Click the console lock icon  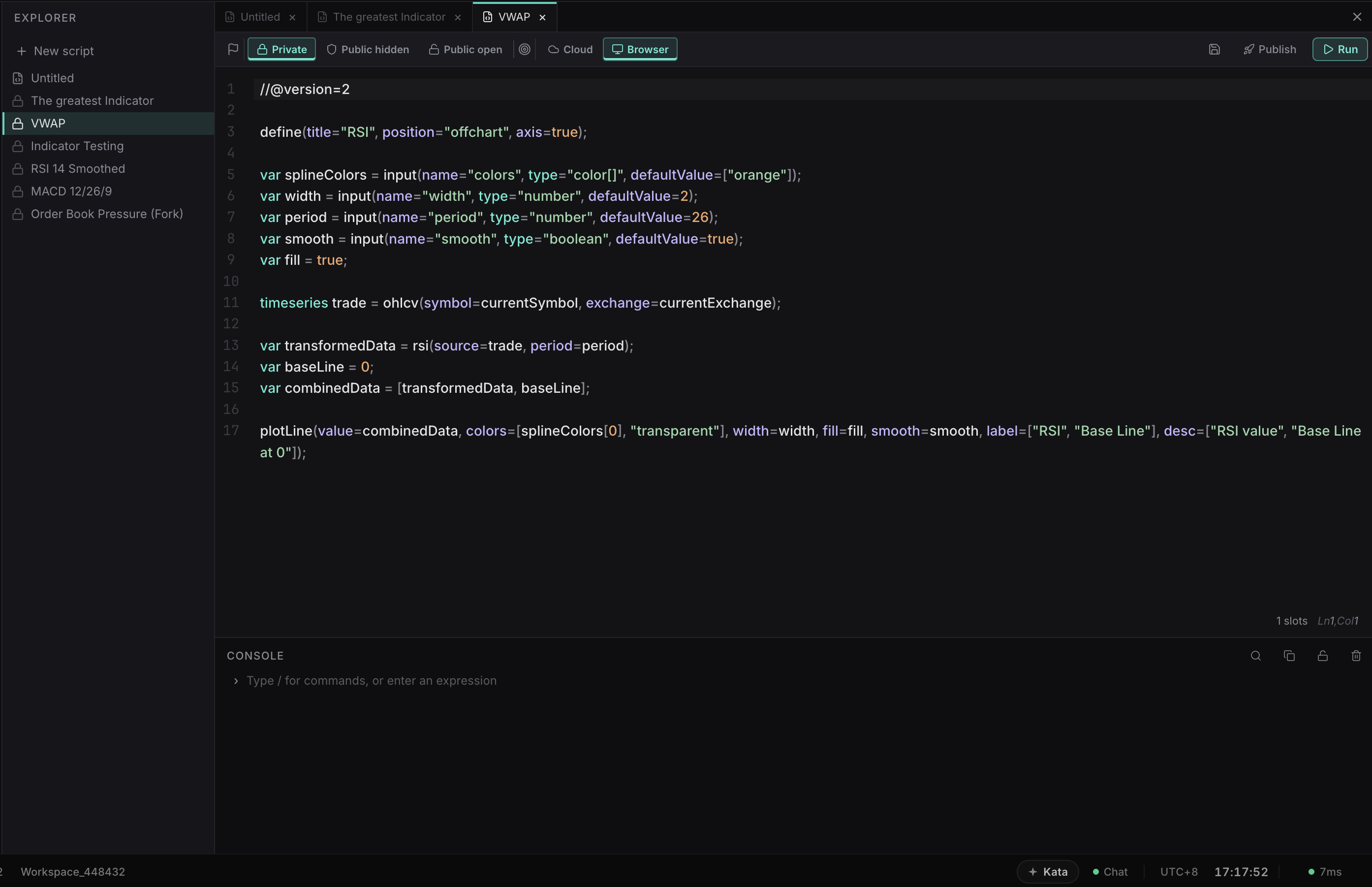pos(1322,656)
